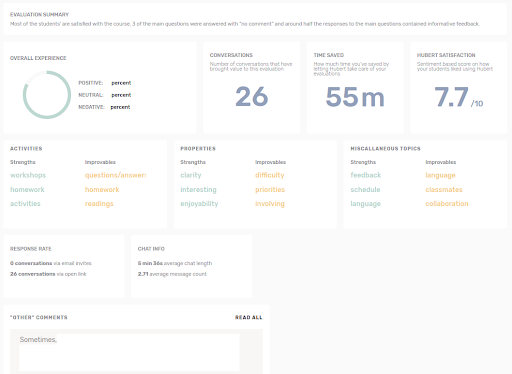Image resolution: width=512 pixels, height=374 pixels.
Task: Click the CONVERSATIONS card heading
Action: point(231,55)
